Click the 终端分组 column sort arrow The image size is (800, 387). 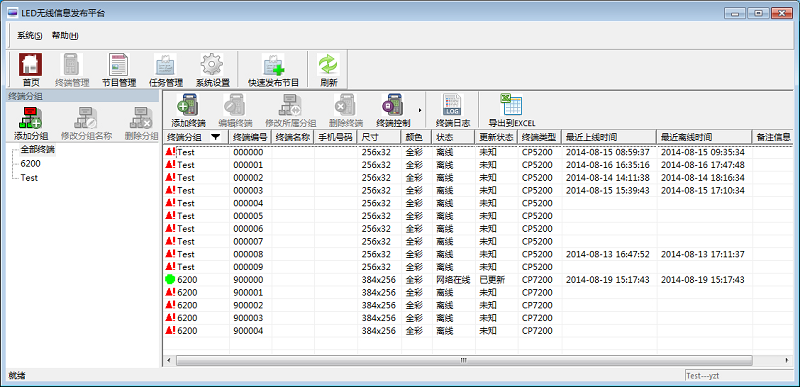click(216, 137)
